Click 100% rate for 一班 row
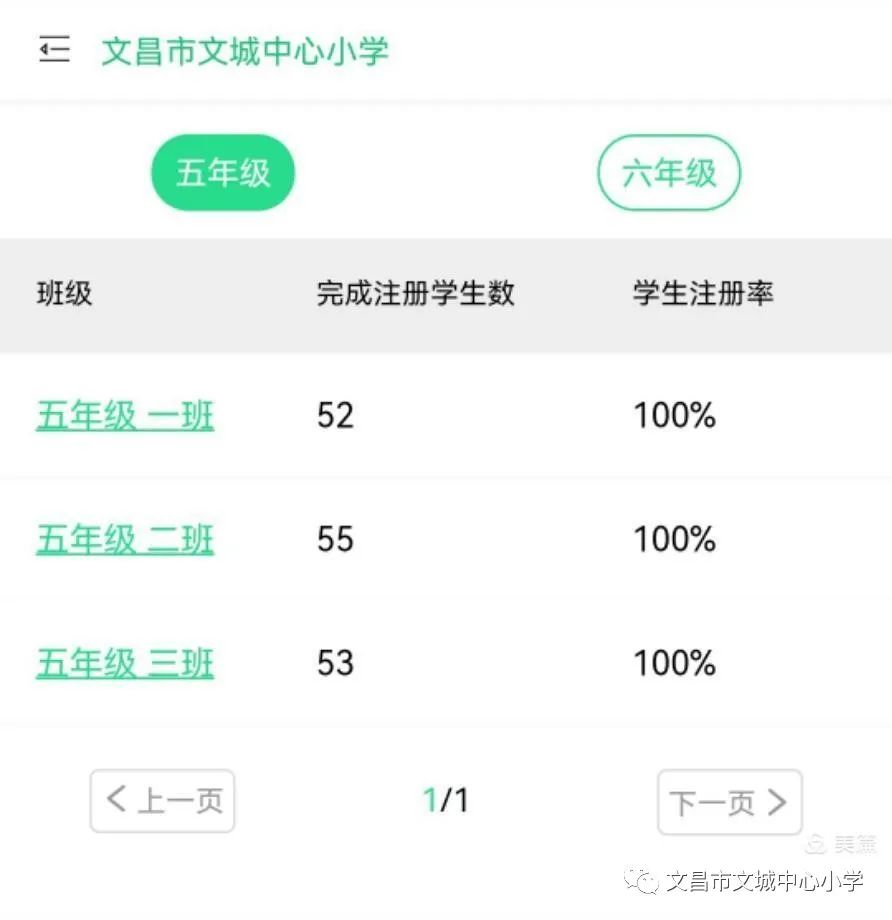 click(674, 416)
